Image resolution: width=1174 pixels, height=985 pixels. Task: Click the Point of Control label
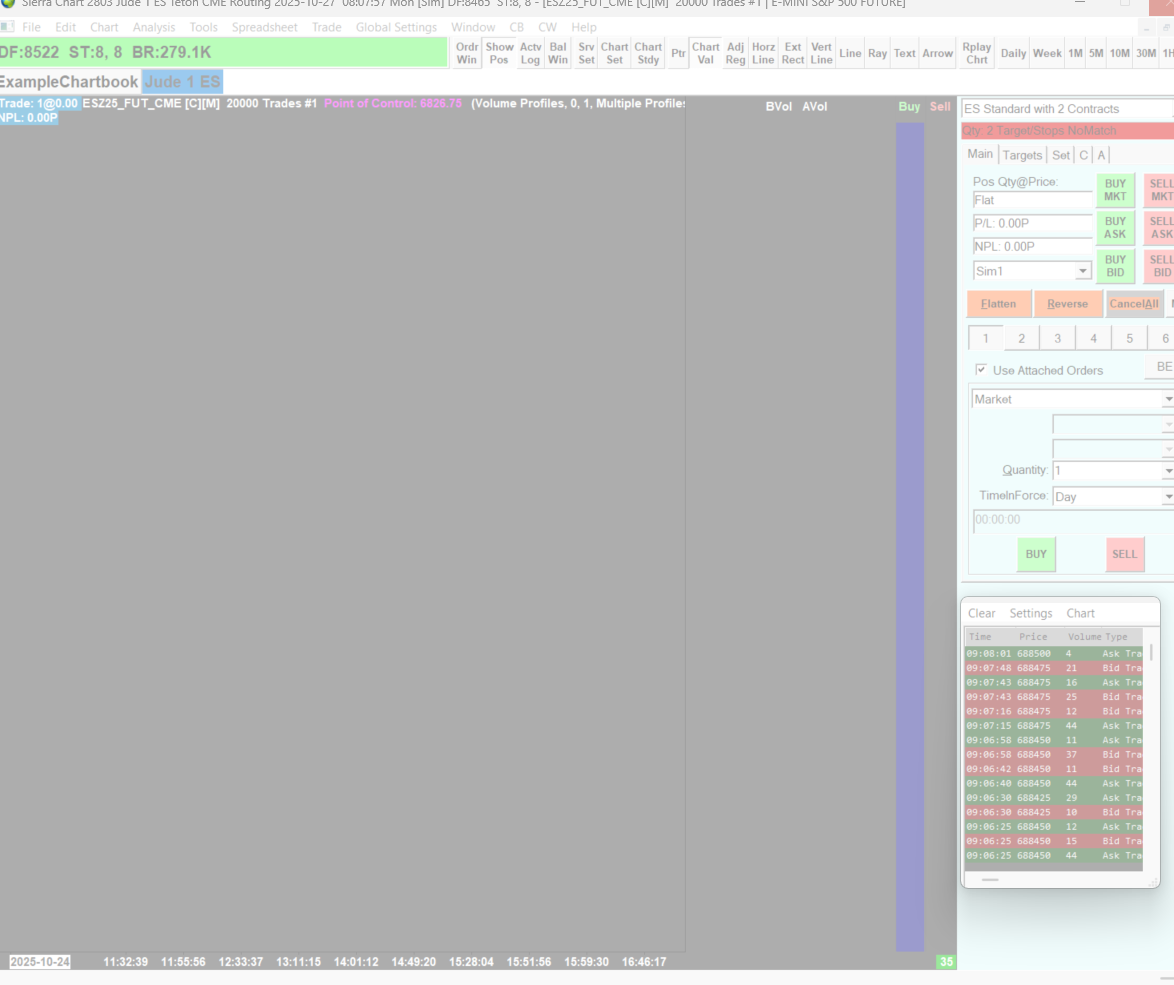(x=393, y=103)
